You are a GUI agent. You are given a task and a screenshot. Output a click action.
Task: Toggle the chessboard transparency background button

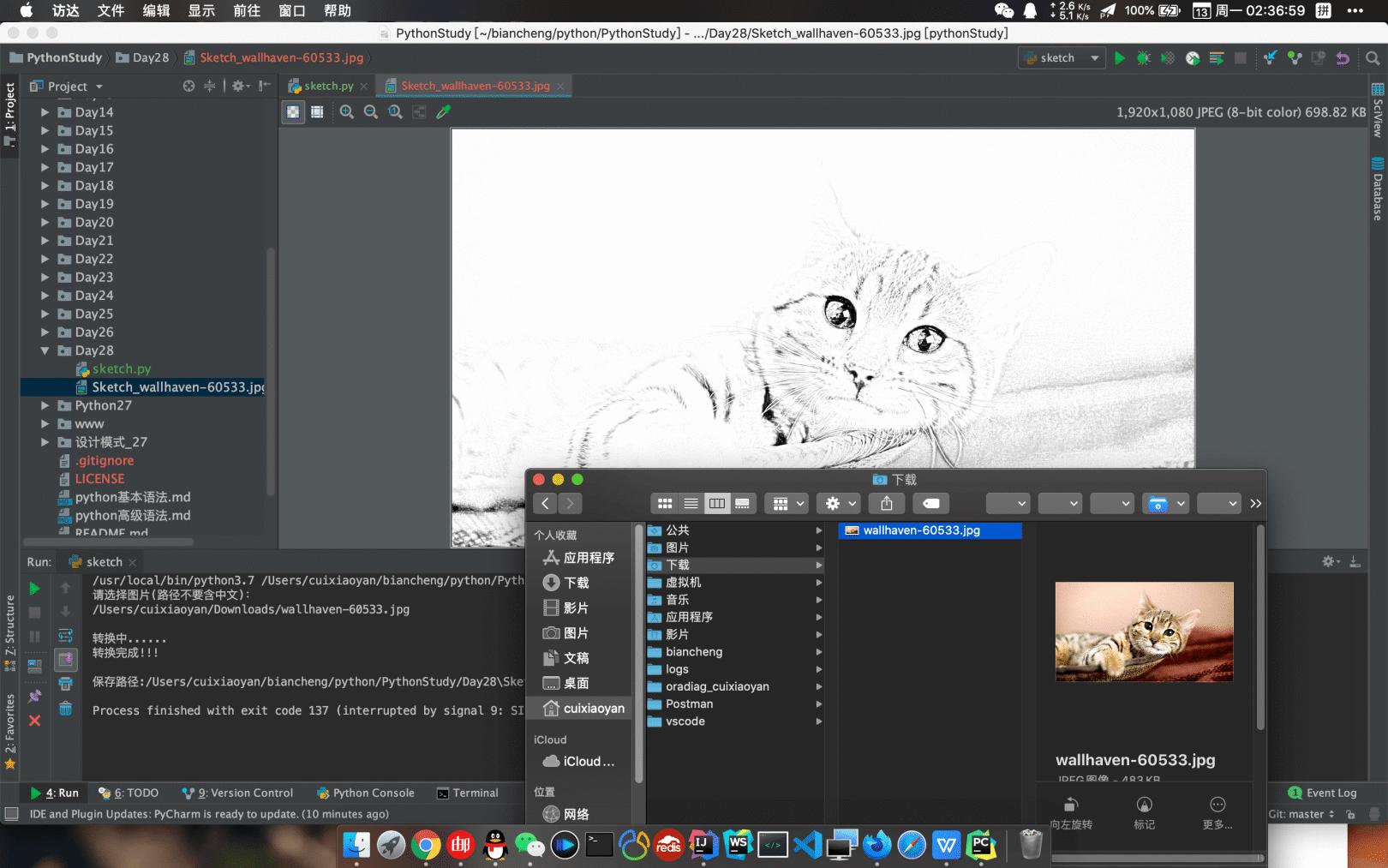(x=293, y=112)
